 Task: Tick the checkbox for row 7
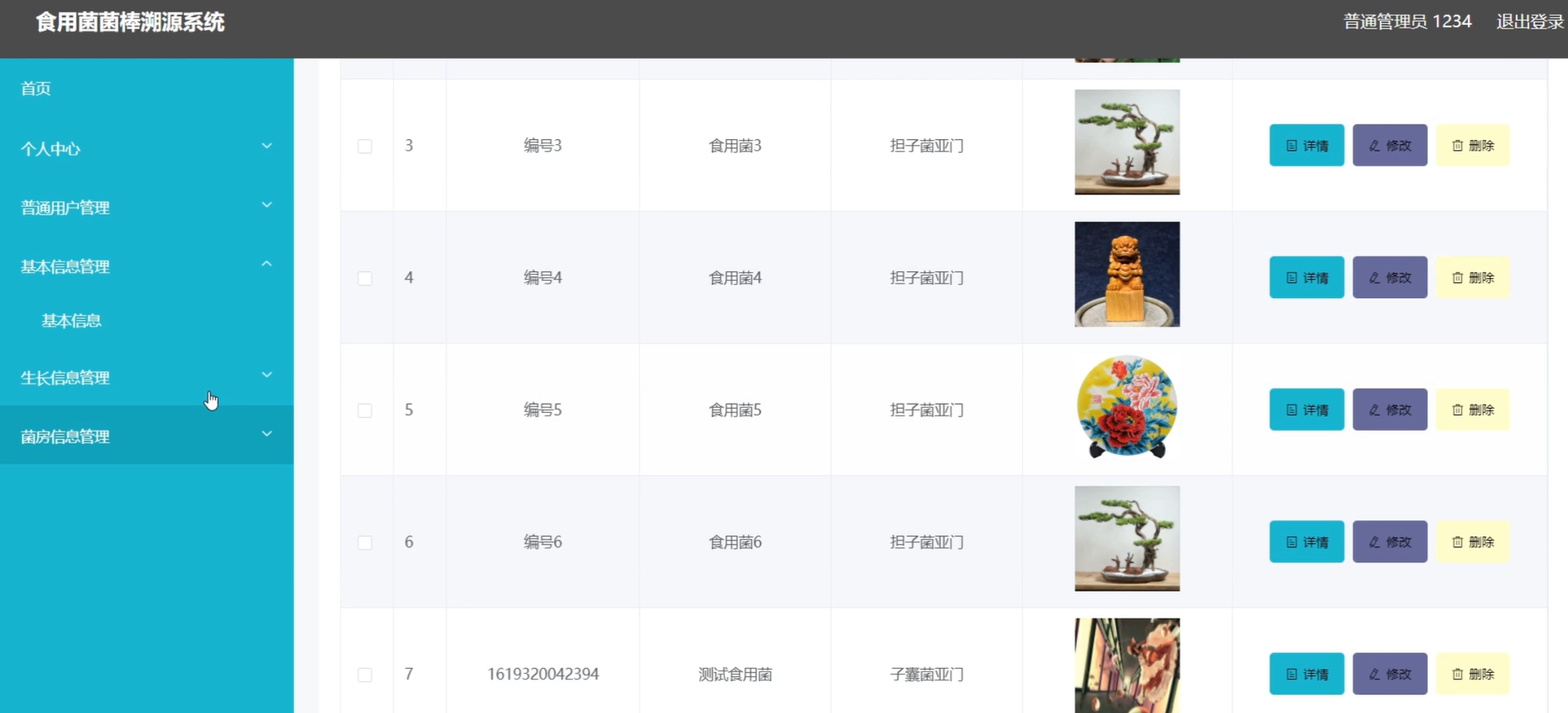[x=365, y=674]
